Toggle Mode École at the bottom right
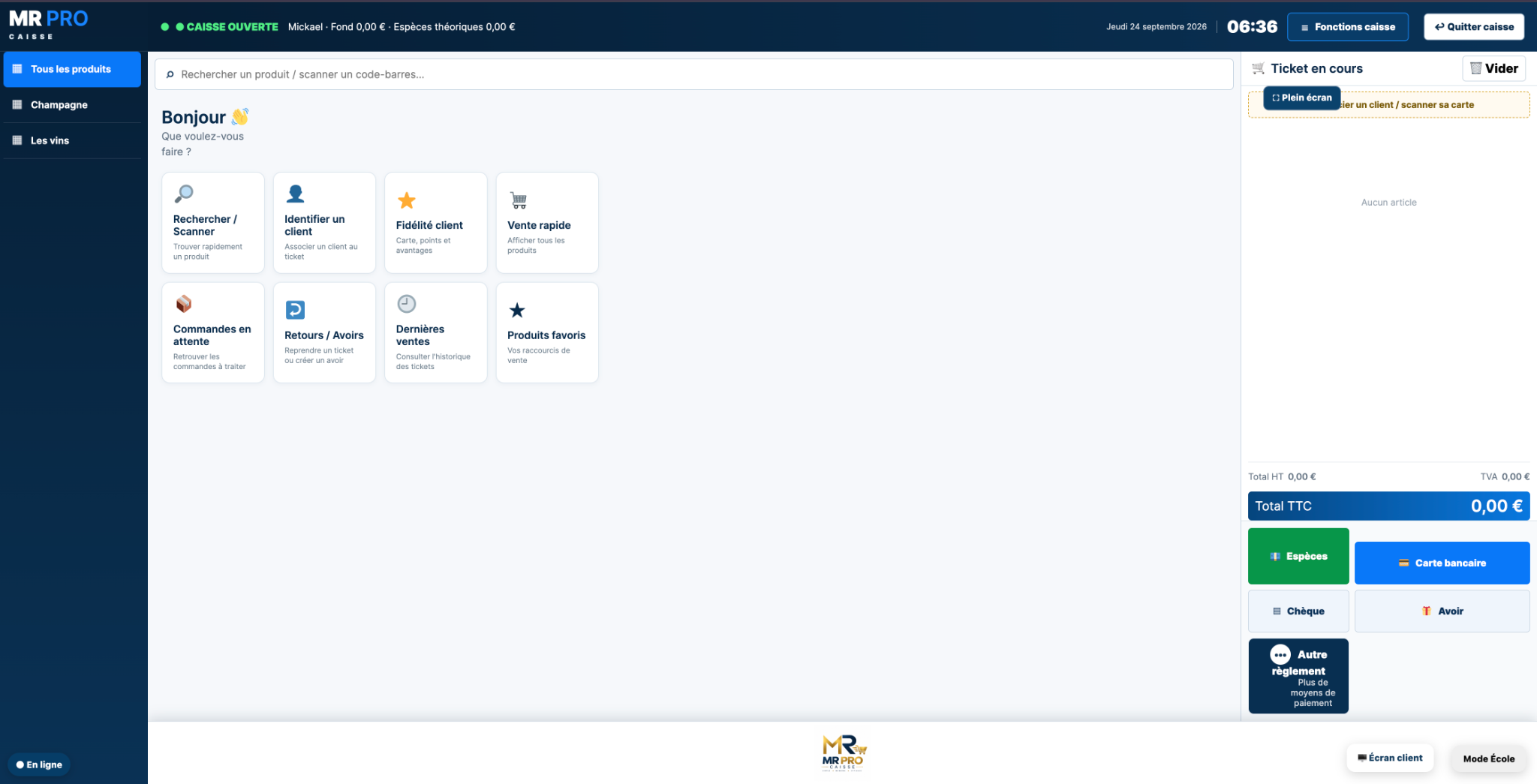The width and height of the screenshot is (1537, 784). click(1489, 758)
